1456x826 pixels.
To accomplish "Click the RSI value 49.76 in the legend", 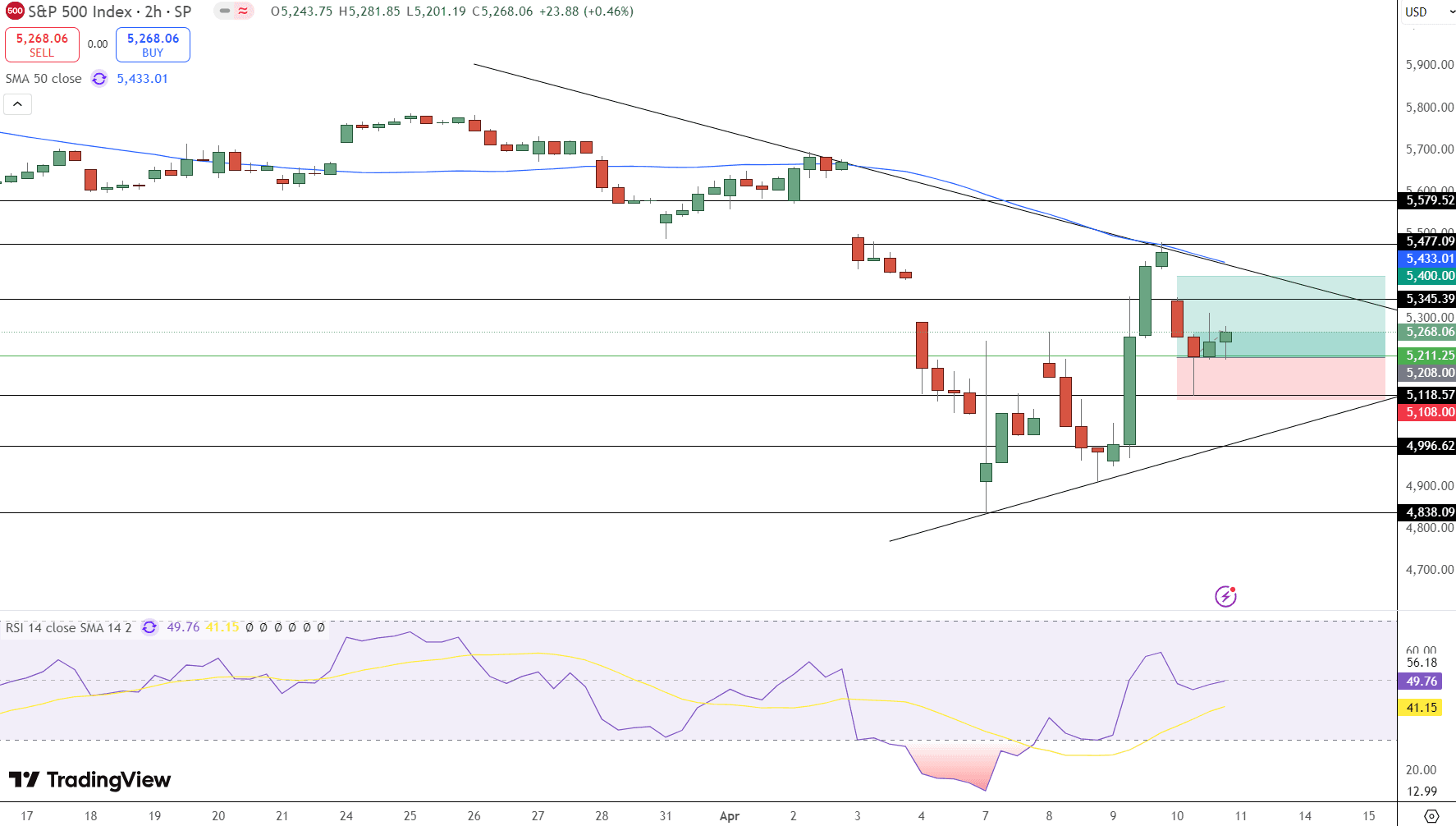I will coord(183,627).
